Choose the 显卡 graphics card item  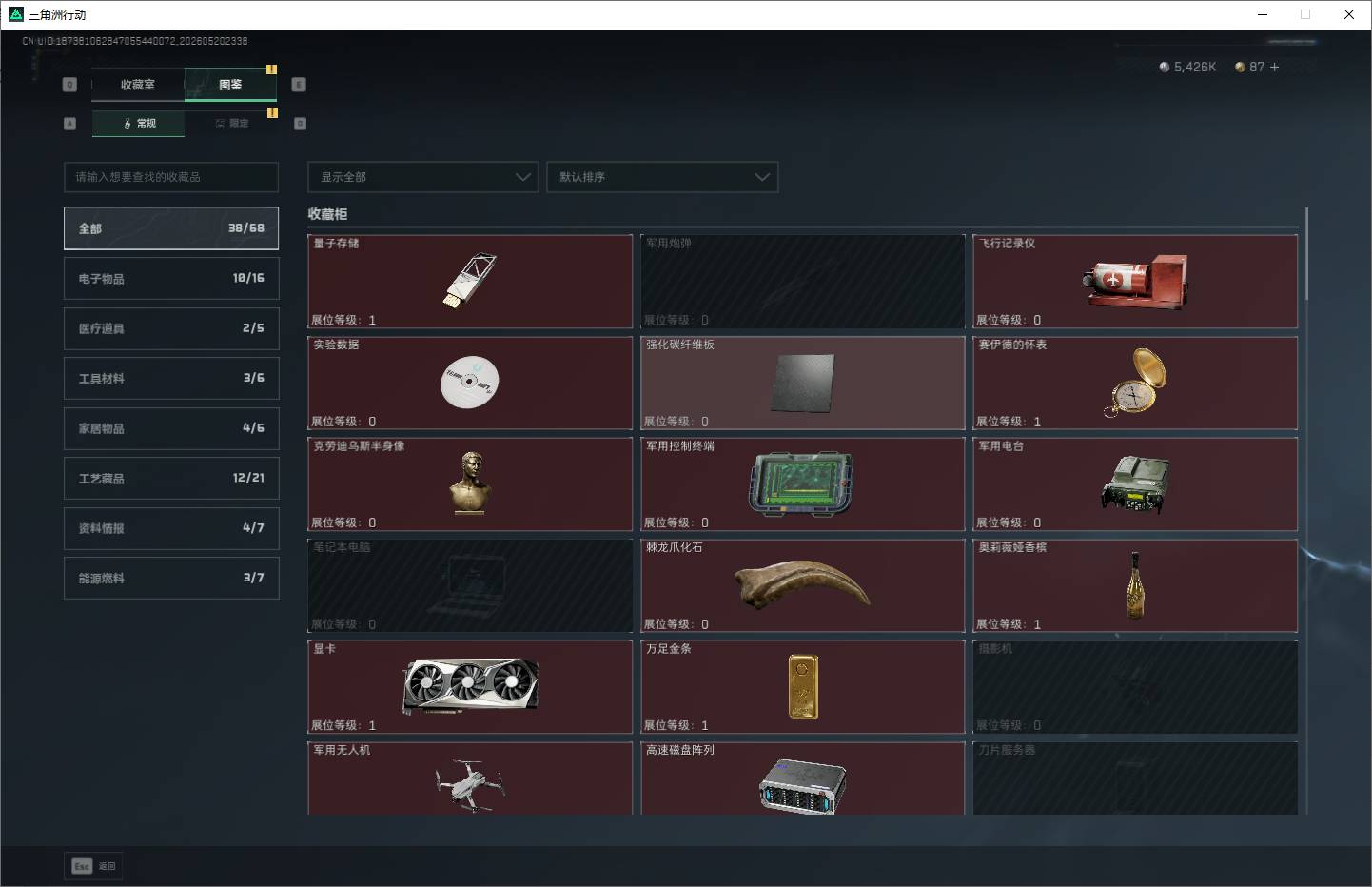(x=470, y=687)
